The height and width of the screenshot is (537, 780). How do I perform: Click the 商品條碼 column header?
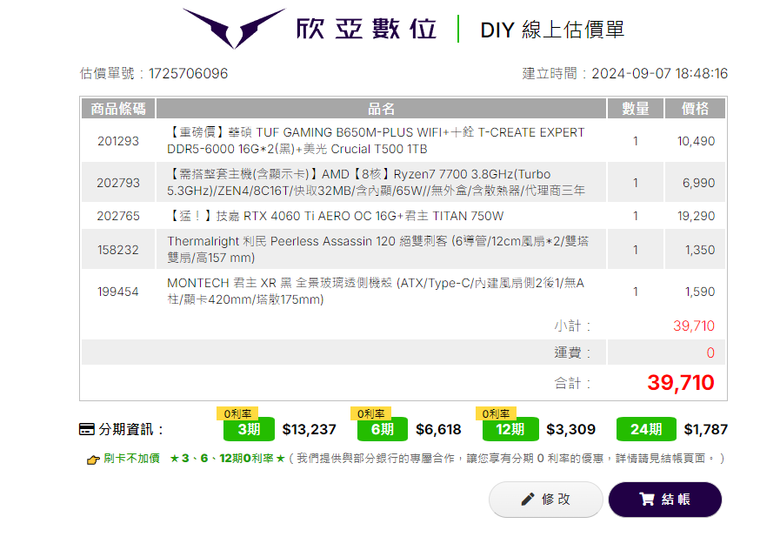118,108
